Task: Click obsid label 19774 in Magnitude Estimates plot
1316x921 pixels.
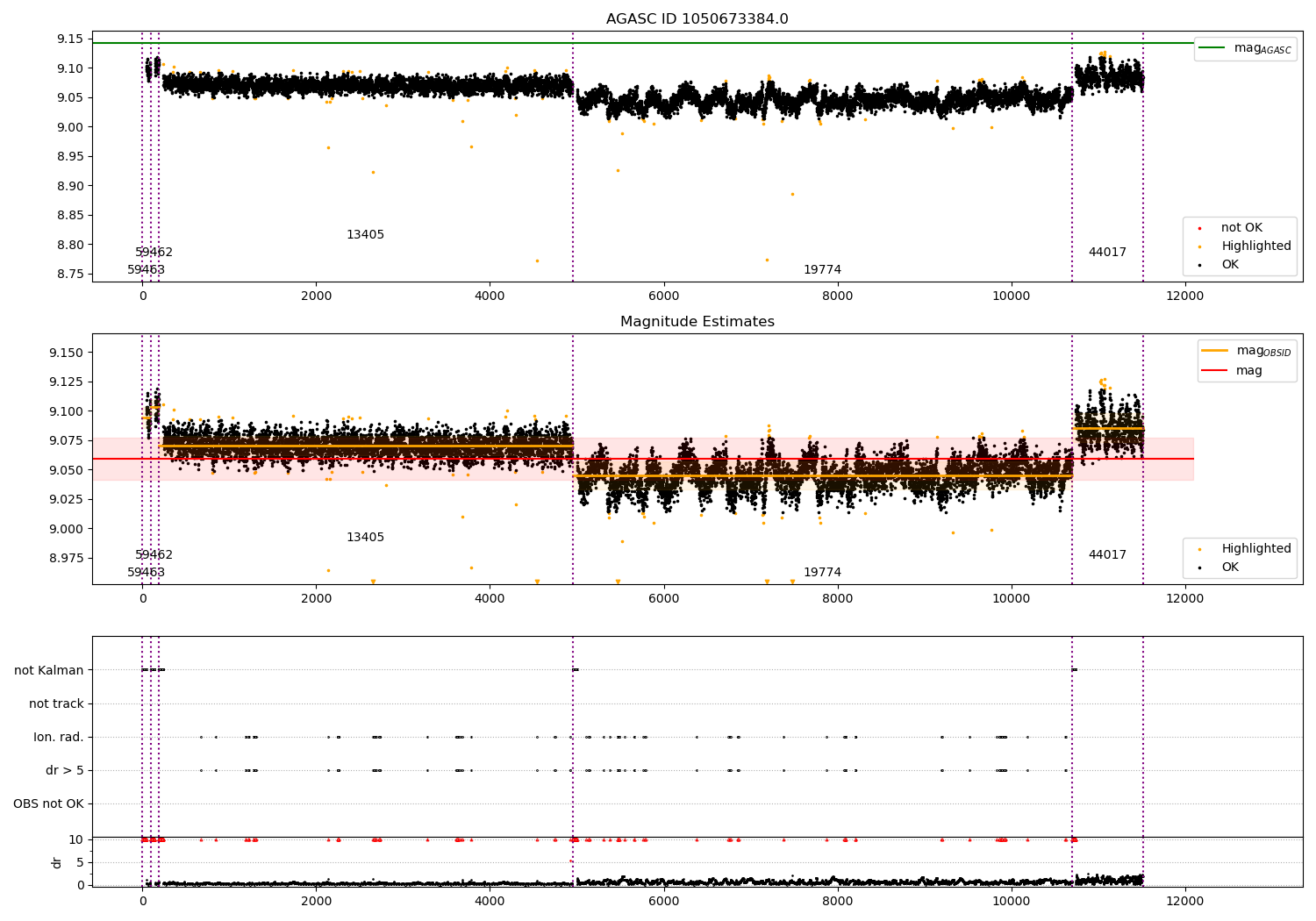Action: [x=822, y=573]
